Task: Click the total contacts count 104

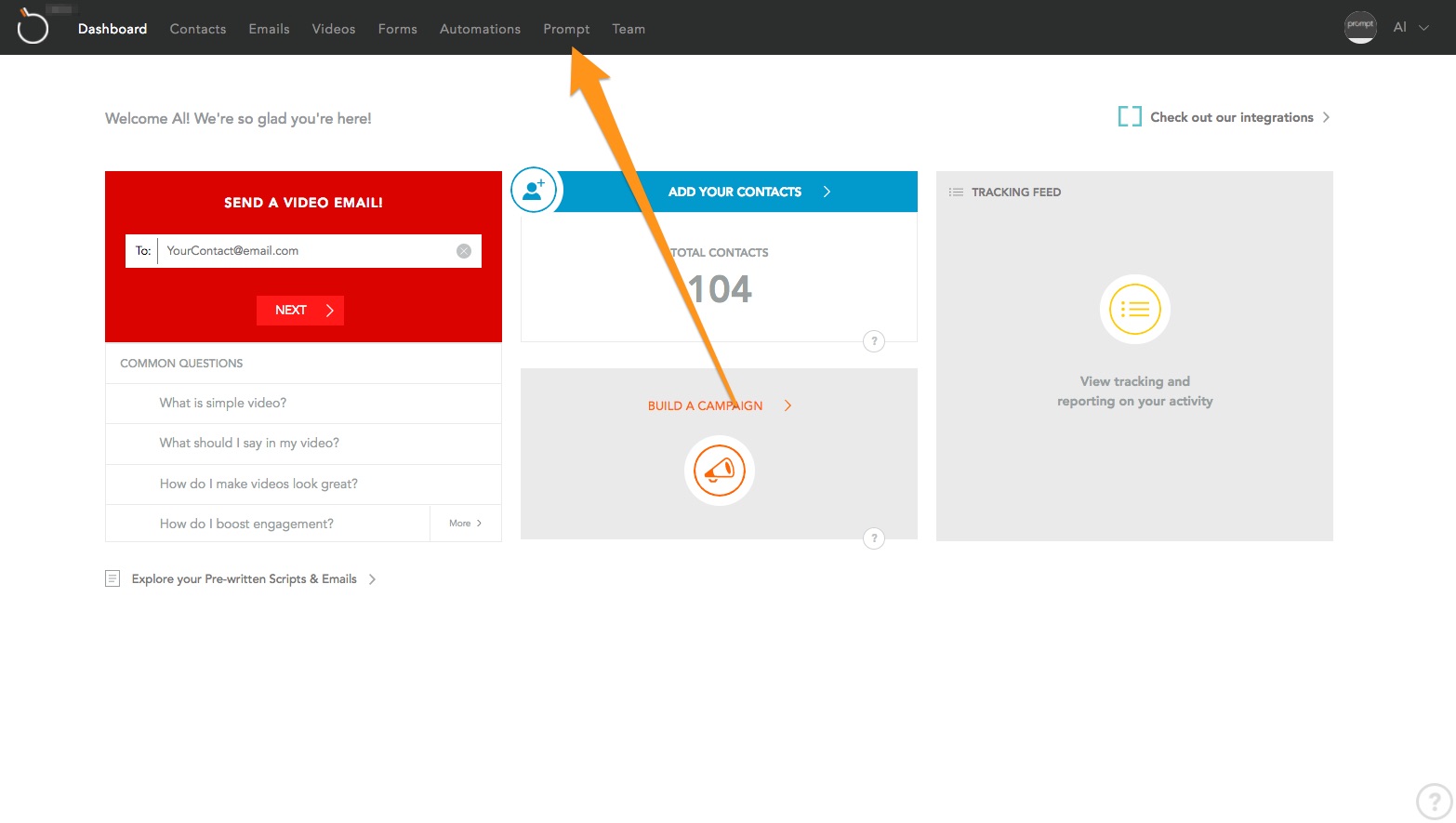Action: pos(720,289)
